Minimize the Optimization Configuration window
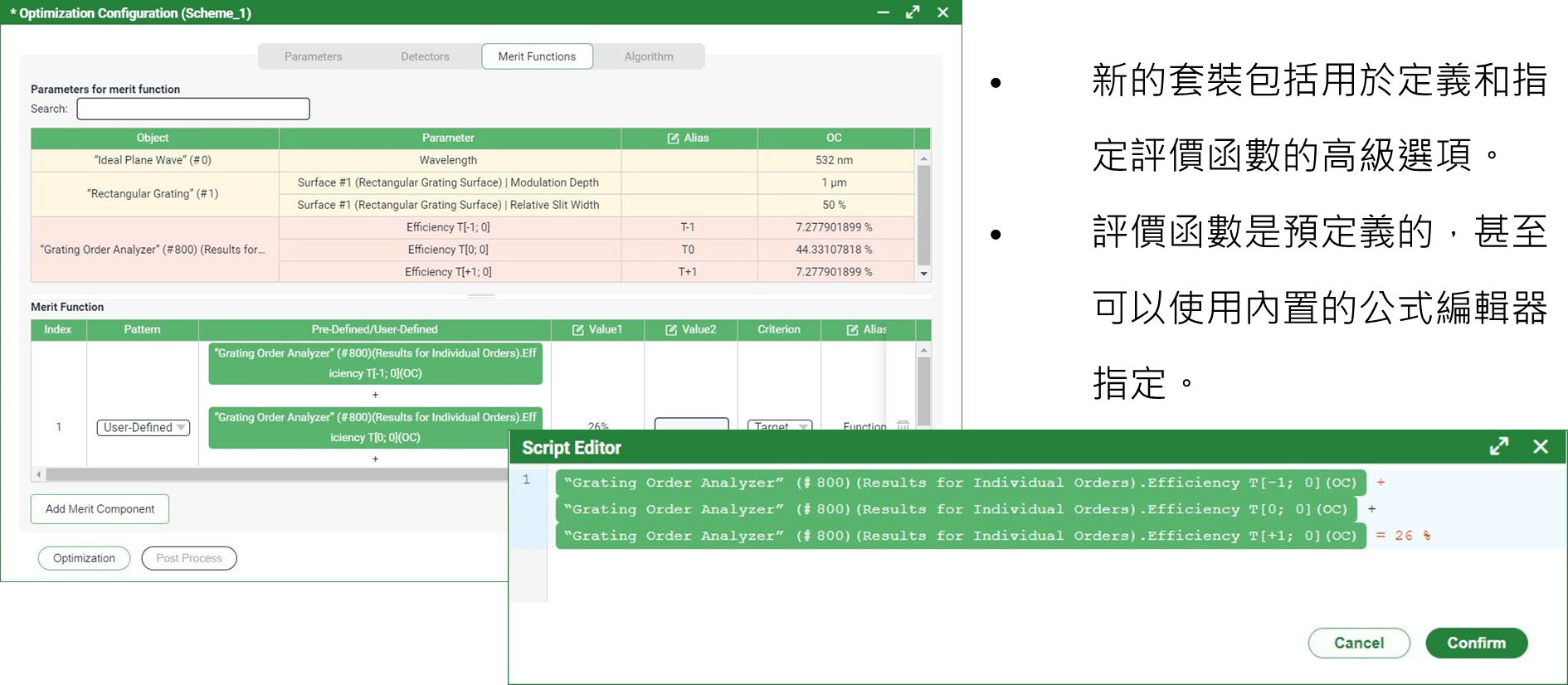1568x685 pixels. tap(883, 12)
